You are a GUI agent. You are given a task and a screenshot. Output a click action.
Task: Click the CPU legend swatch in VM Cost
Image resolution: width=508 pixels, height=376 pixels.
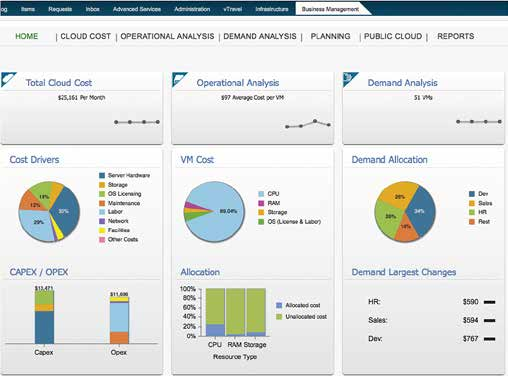(x=261, y=194)
